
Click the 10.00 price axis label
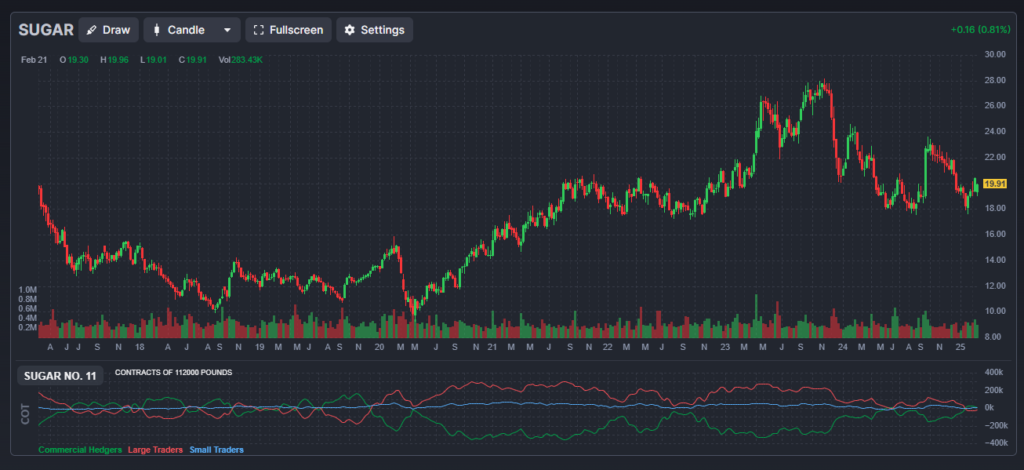tap(993, 311)
